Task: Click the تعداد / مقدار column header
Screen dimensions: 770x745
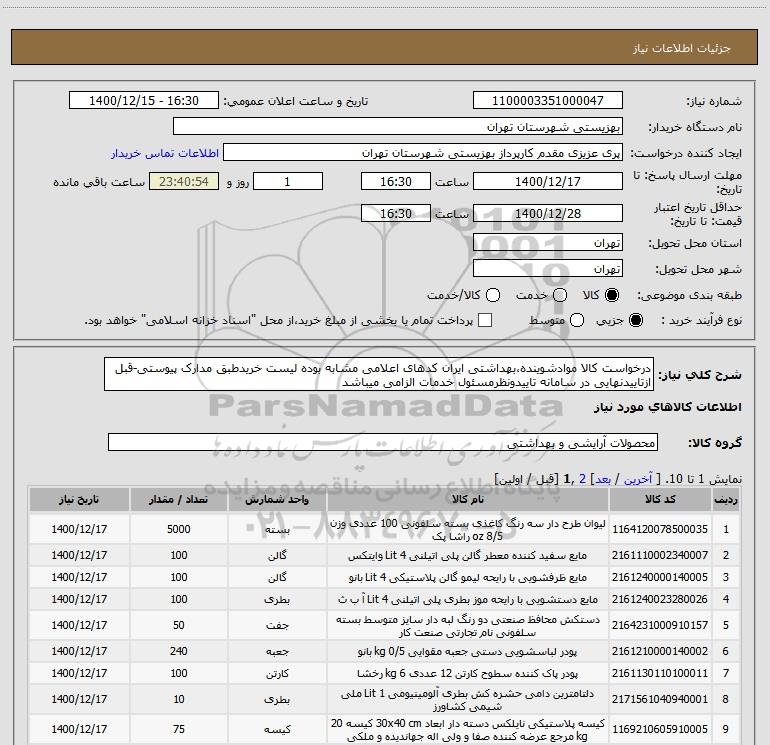Action: pos(178,499)
